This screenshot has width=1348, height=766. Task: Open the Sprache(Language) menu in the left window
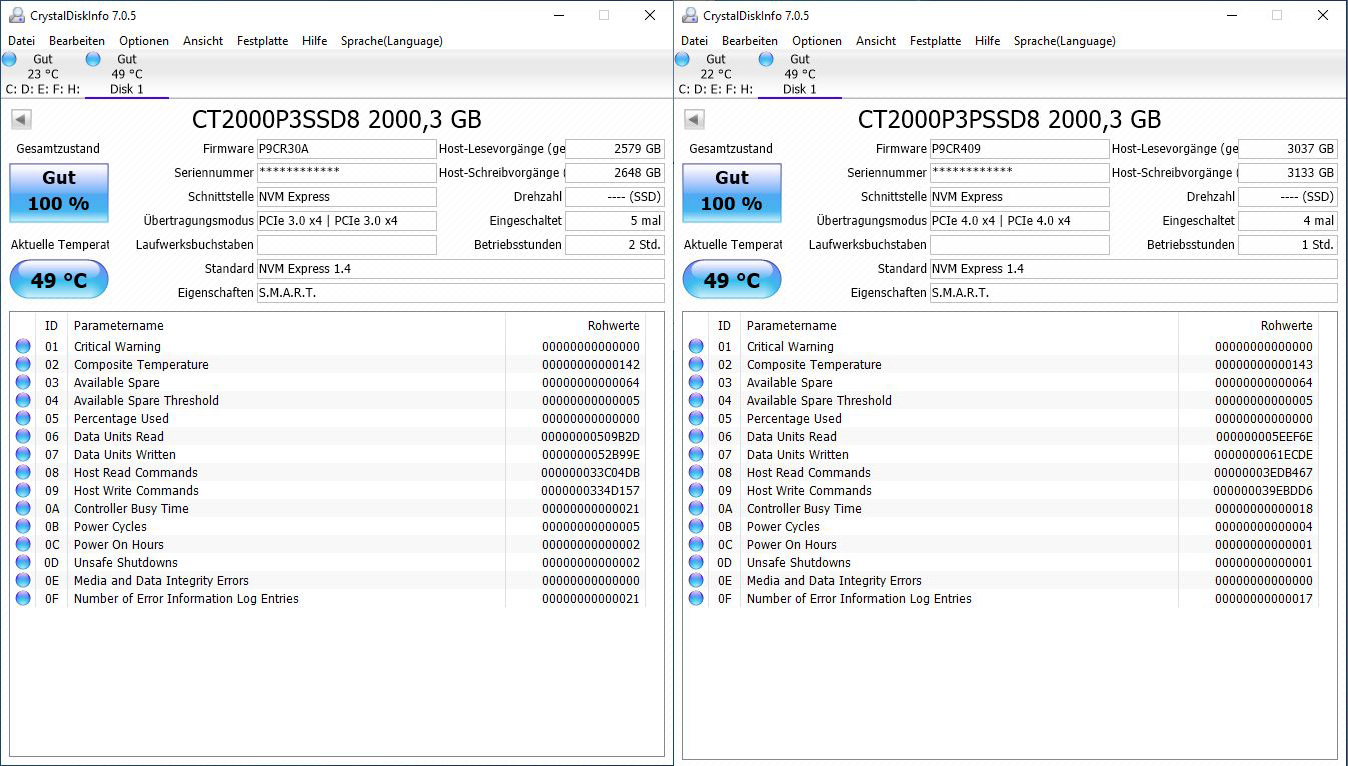pos(391,41)
